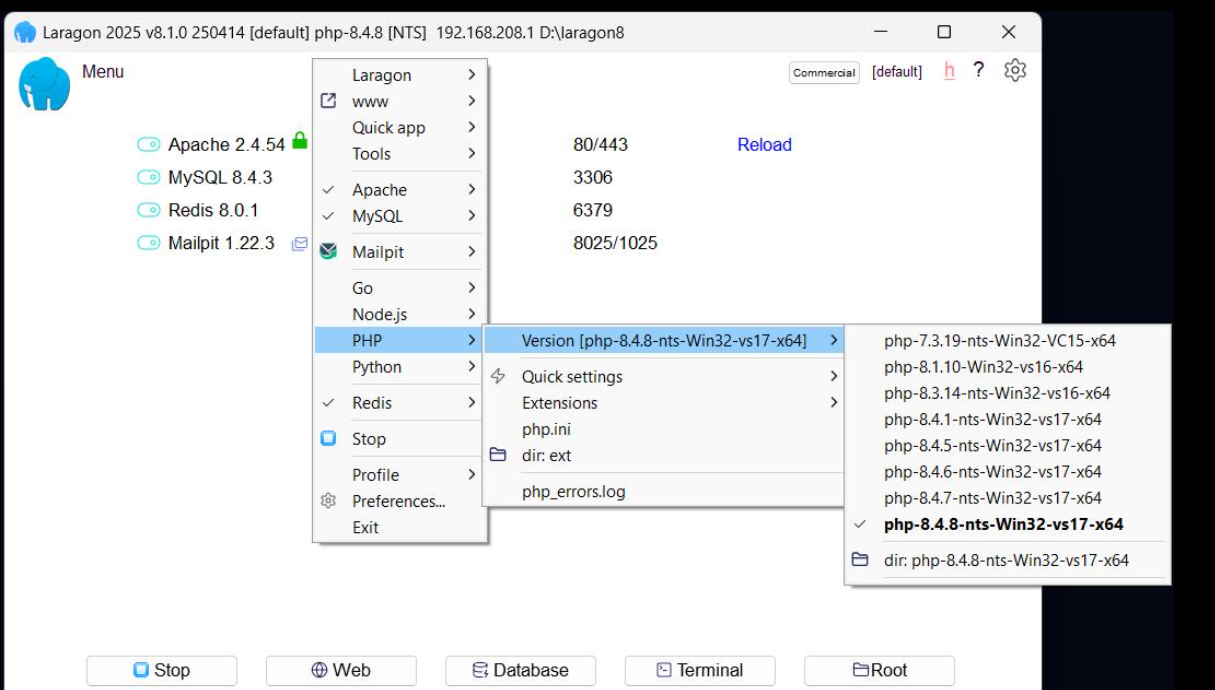Click the lightning icon for Quick settings
Screen dimensions: 1215x690
[498, 376]
